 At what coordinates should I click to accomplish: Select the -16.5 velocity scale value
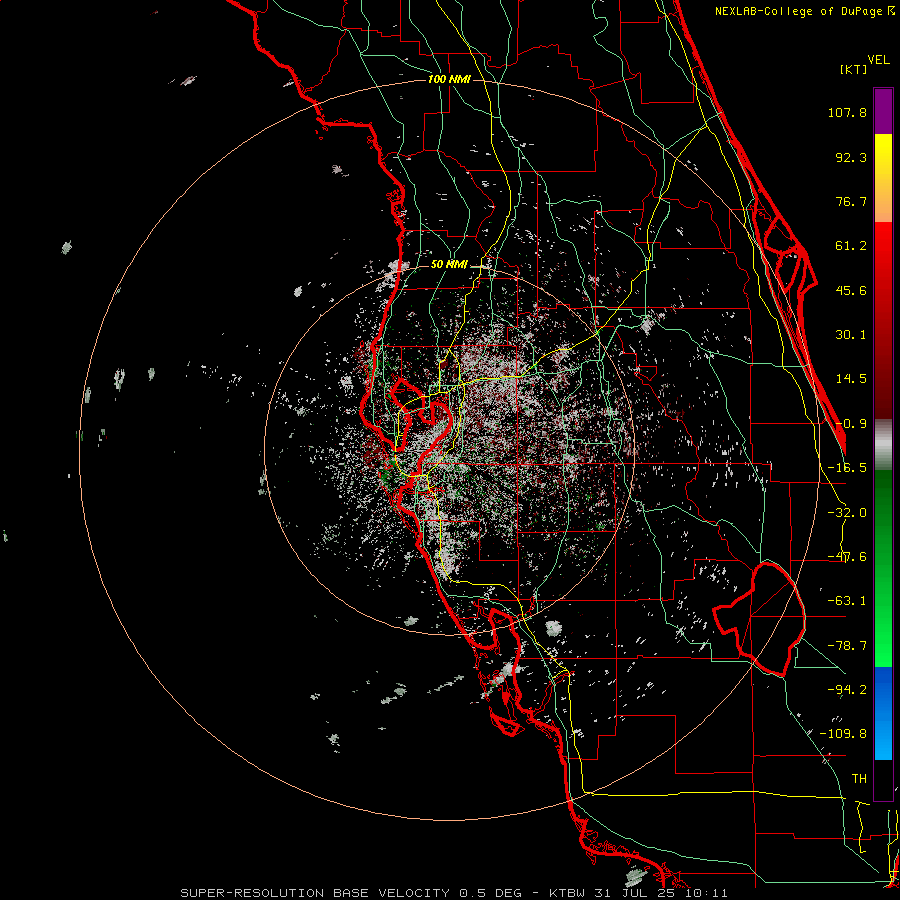847,468
